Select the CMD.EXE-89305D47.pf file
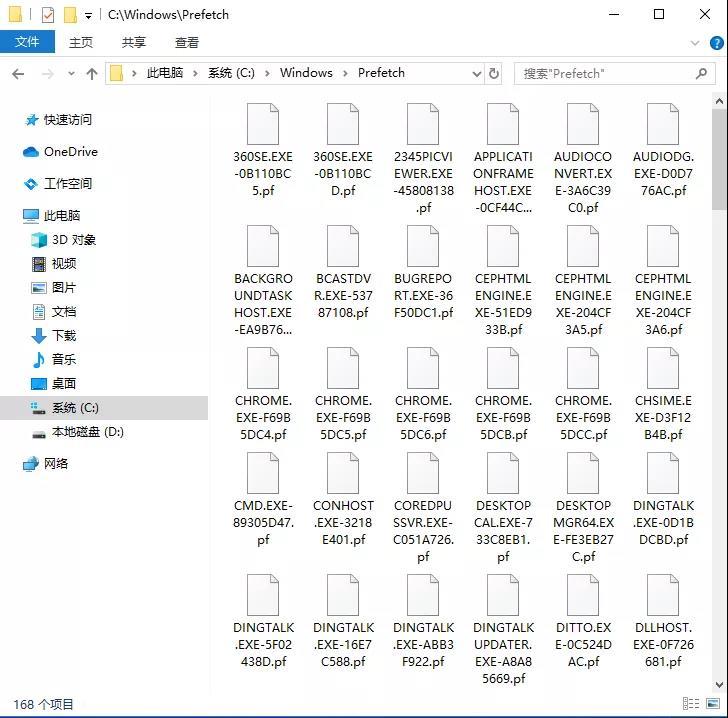Viewport: 728px width, 718px height. 263,500
